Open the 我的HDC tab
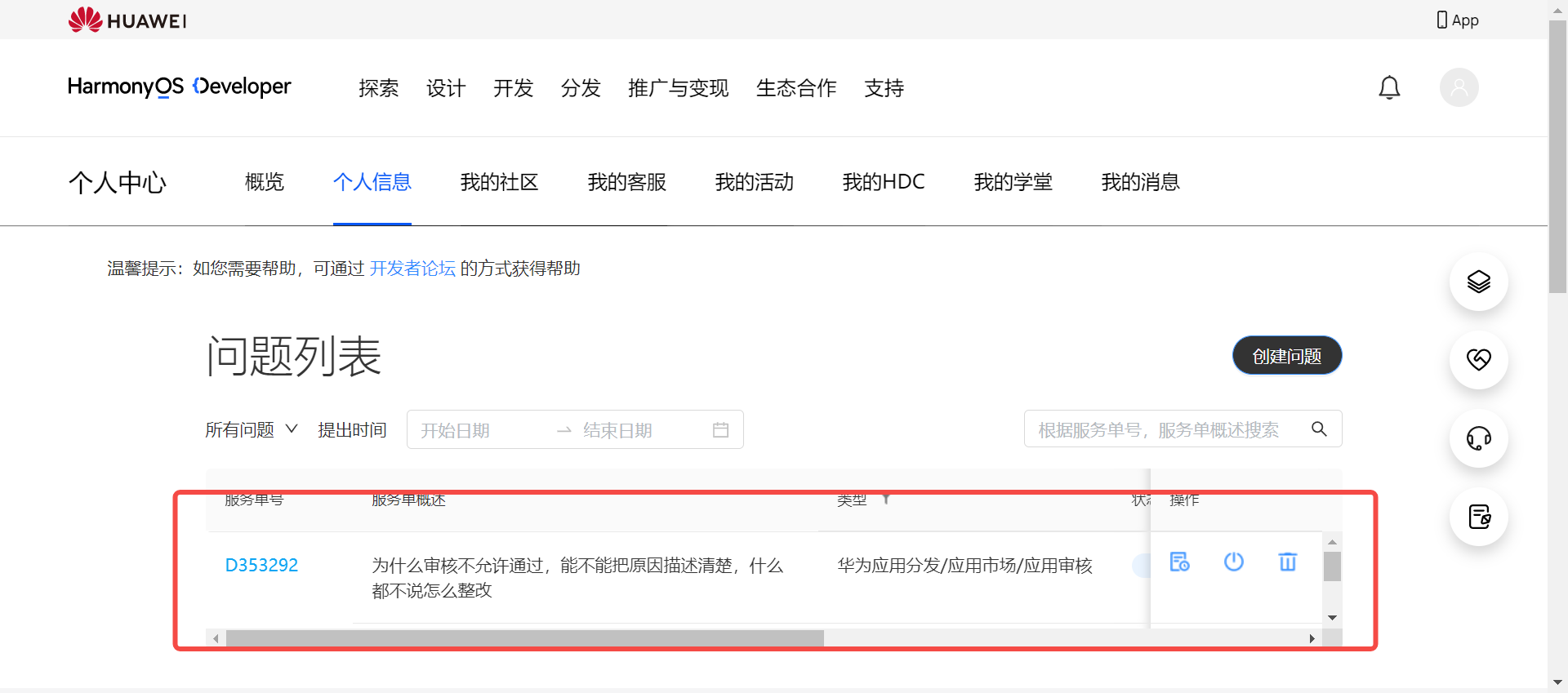Viewport: 1568px width, 693px height. [884, 182]
